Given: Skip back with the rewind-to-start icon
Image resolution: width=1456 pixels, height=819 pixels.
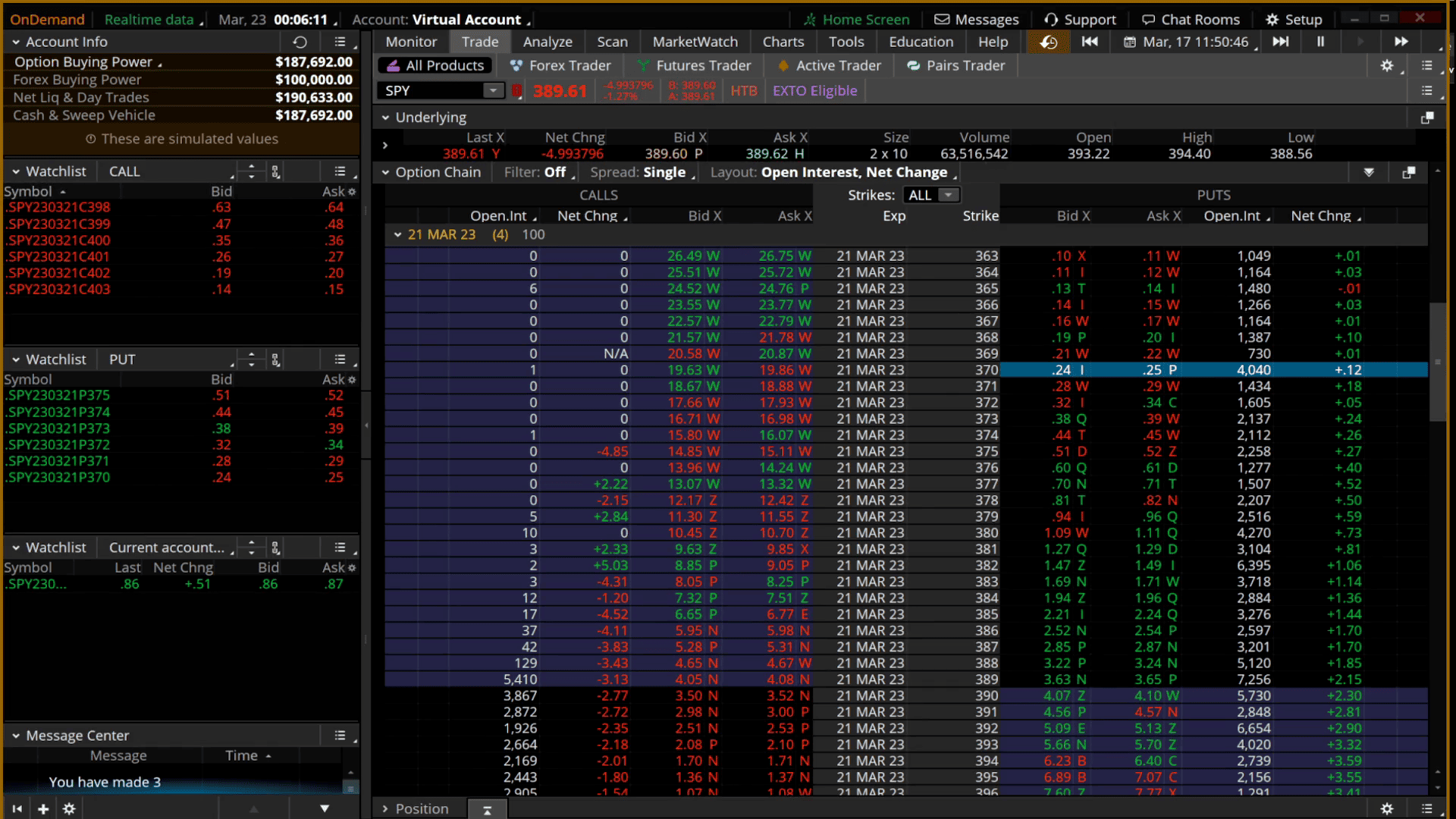Looking at the screenshot, I should [x=1090, y=42].
